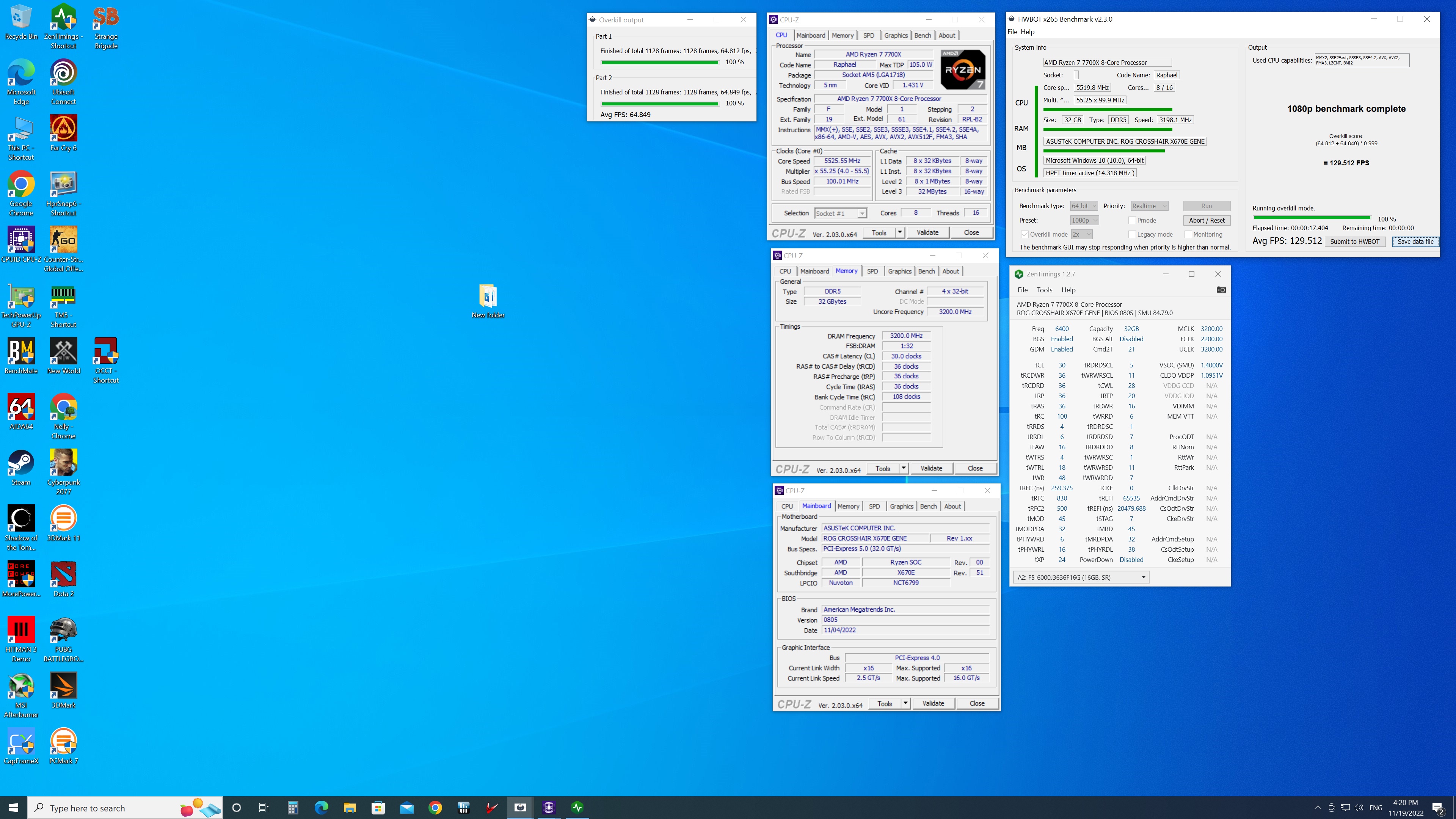Viewport: 1456px width, 819px height.
Task: Expand Tools arrow in CPU-Z CPU window
Action: [x=900, y=232]
